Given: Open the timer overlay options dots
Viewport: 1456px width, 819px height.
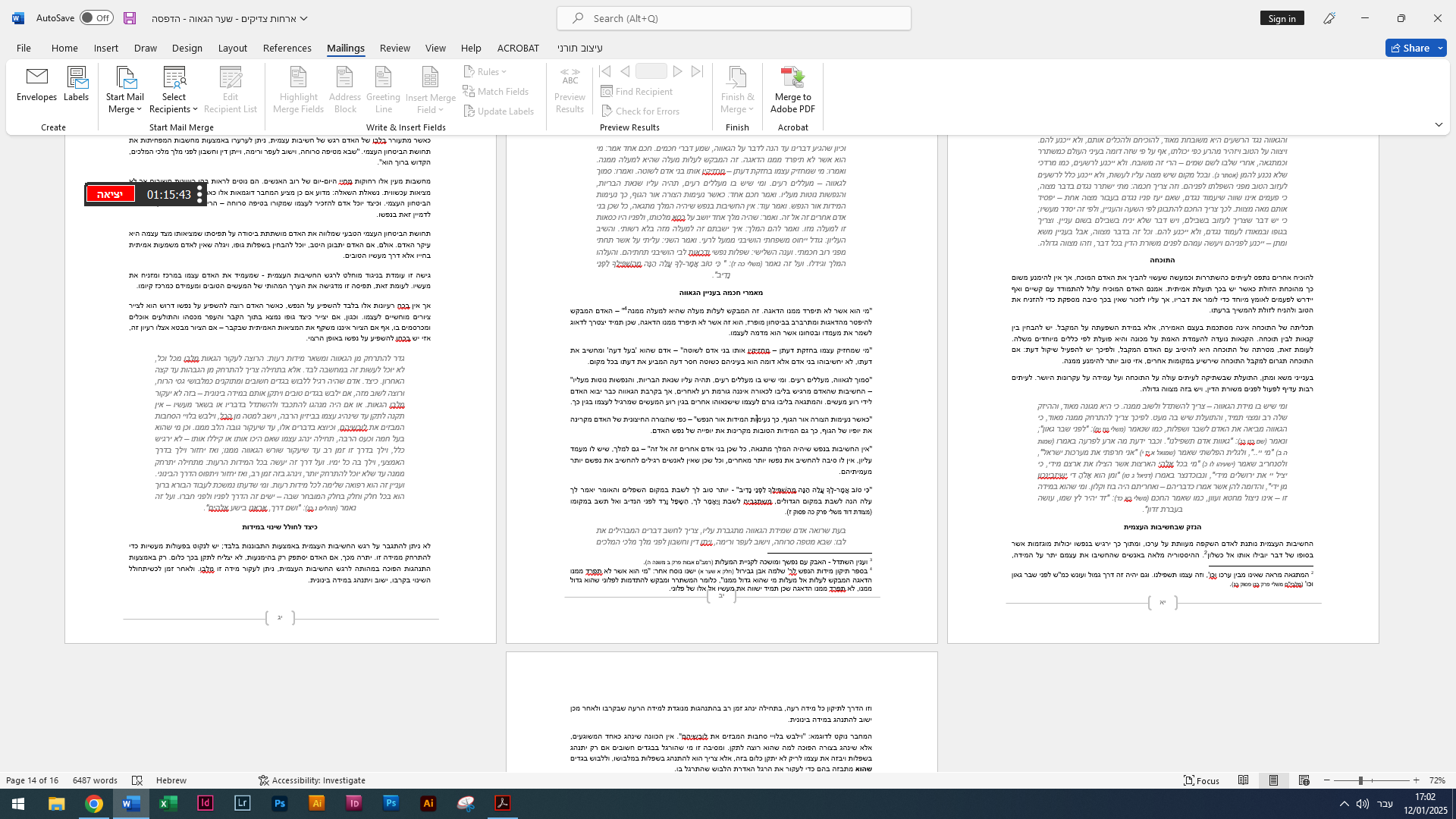Looking at the screenshot, I should (x=199, y=194).
